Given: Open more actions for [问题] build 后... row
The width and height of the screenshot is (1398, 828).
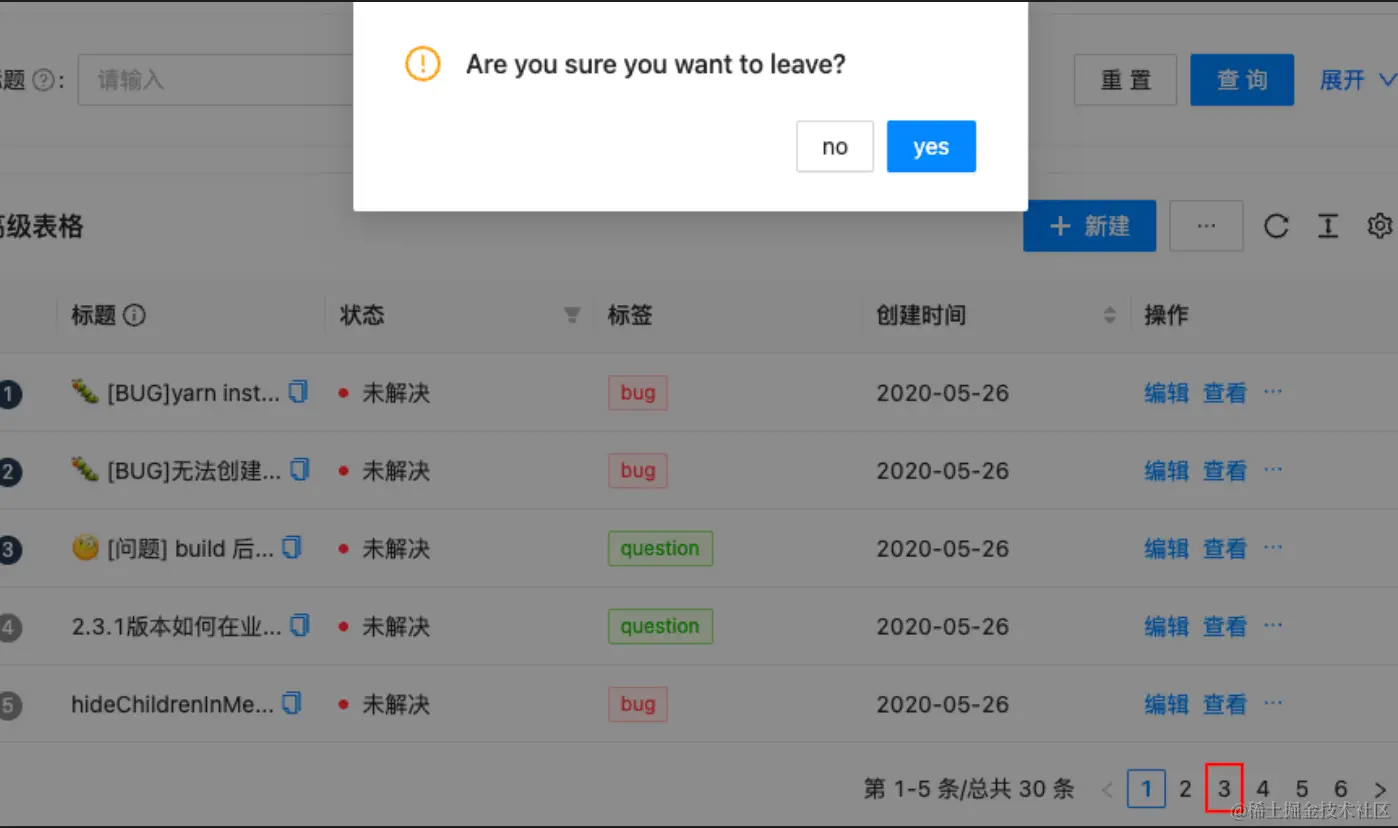Looking at the screenshot, I should [1273, 547].
